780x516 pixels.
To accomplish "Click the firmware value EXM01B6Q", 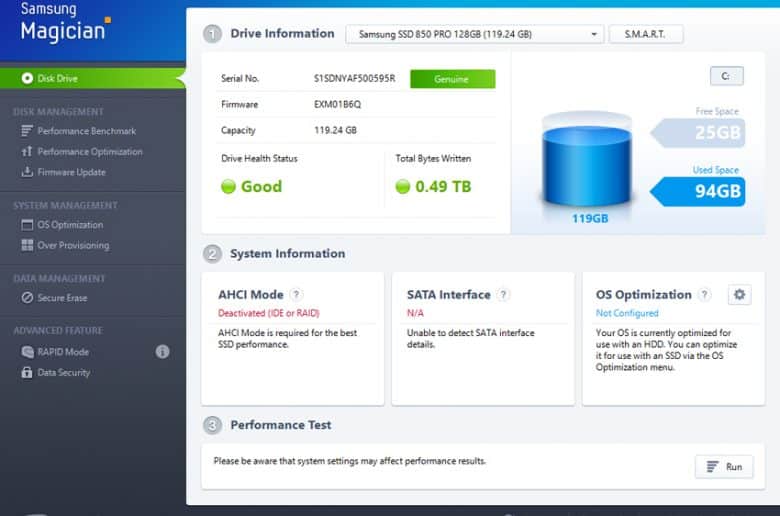I will click(x=337, y=104).
